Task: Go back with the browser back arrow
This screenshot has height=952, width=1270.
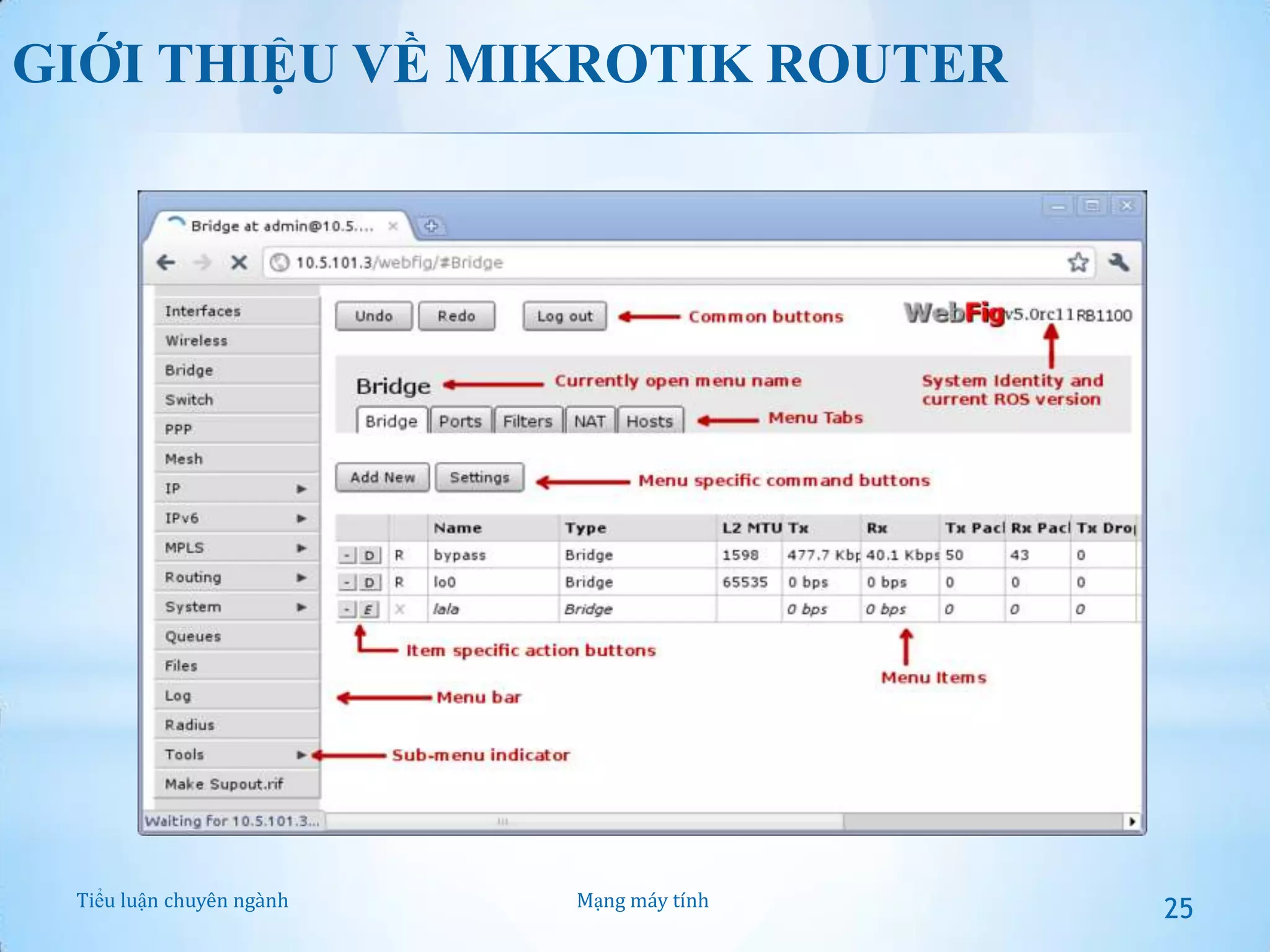Action: [x=166, y=263]
